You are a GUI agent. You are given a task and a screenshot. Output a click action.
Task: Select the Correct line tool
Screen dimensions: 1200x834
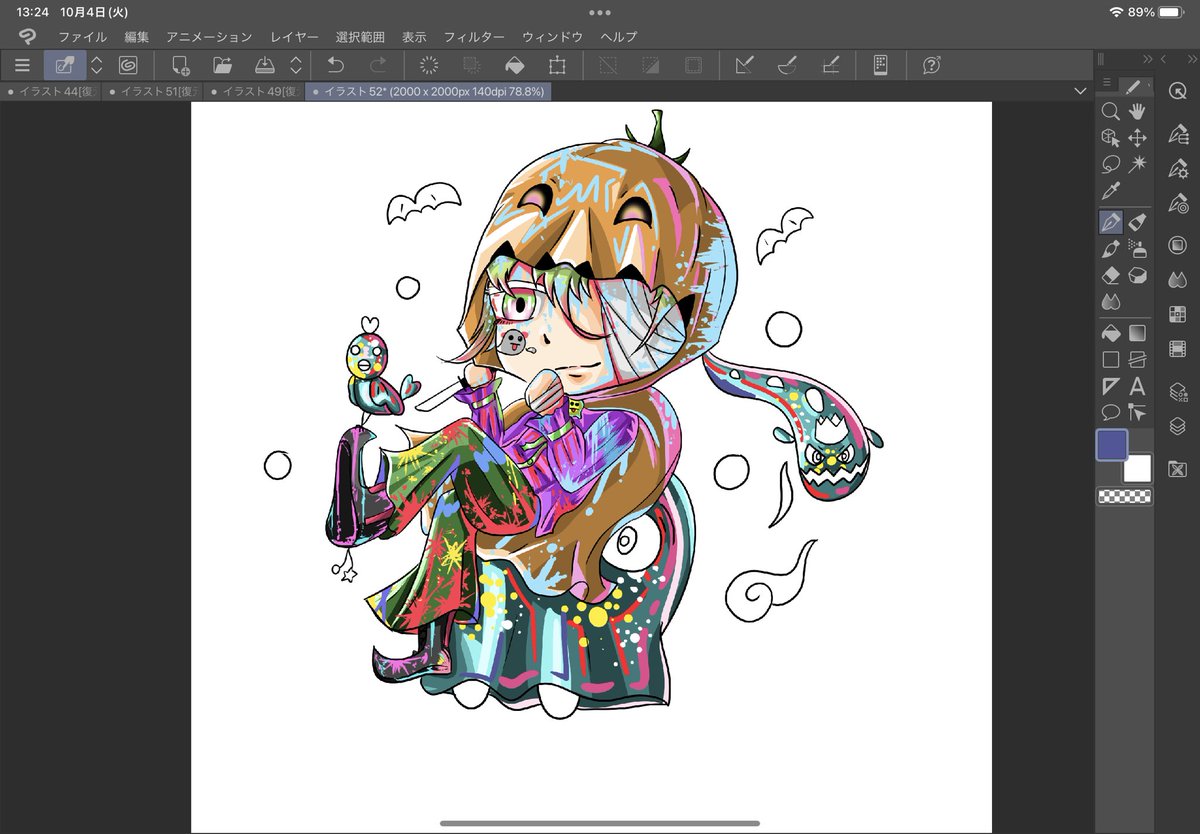1137,412
